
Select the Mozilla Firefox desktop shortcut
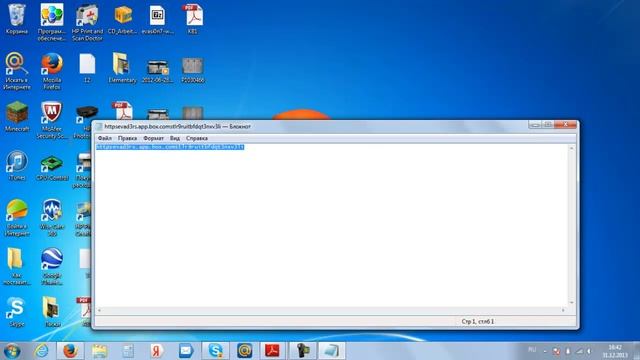tap(52, 71)
